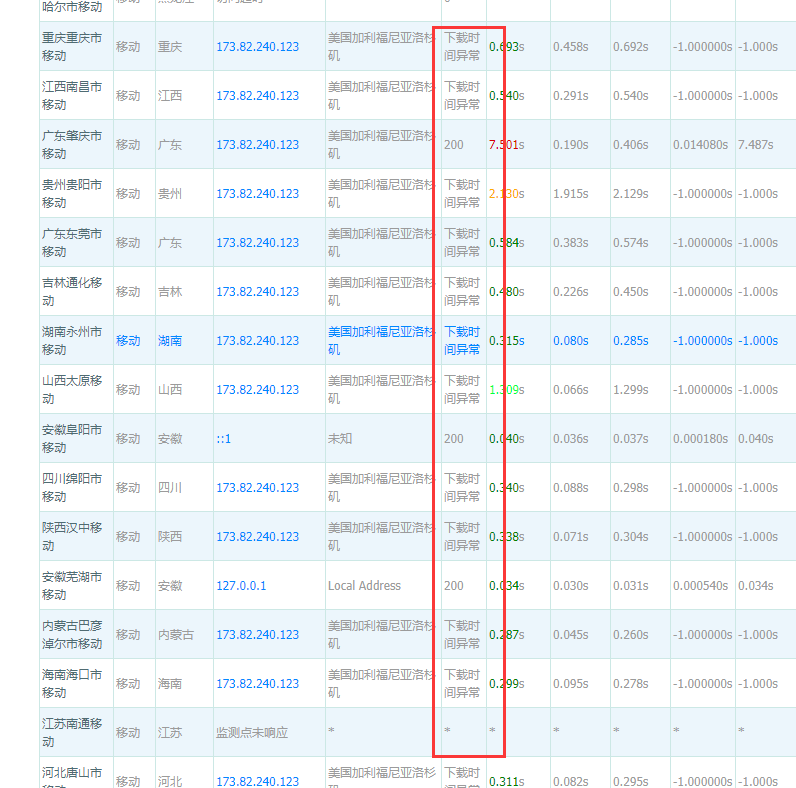Click the 0.080s value in 湖南 row
796x788 pixels.
click(x=571, y=341)
